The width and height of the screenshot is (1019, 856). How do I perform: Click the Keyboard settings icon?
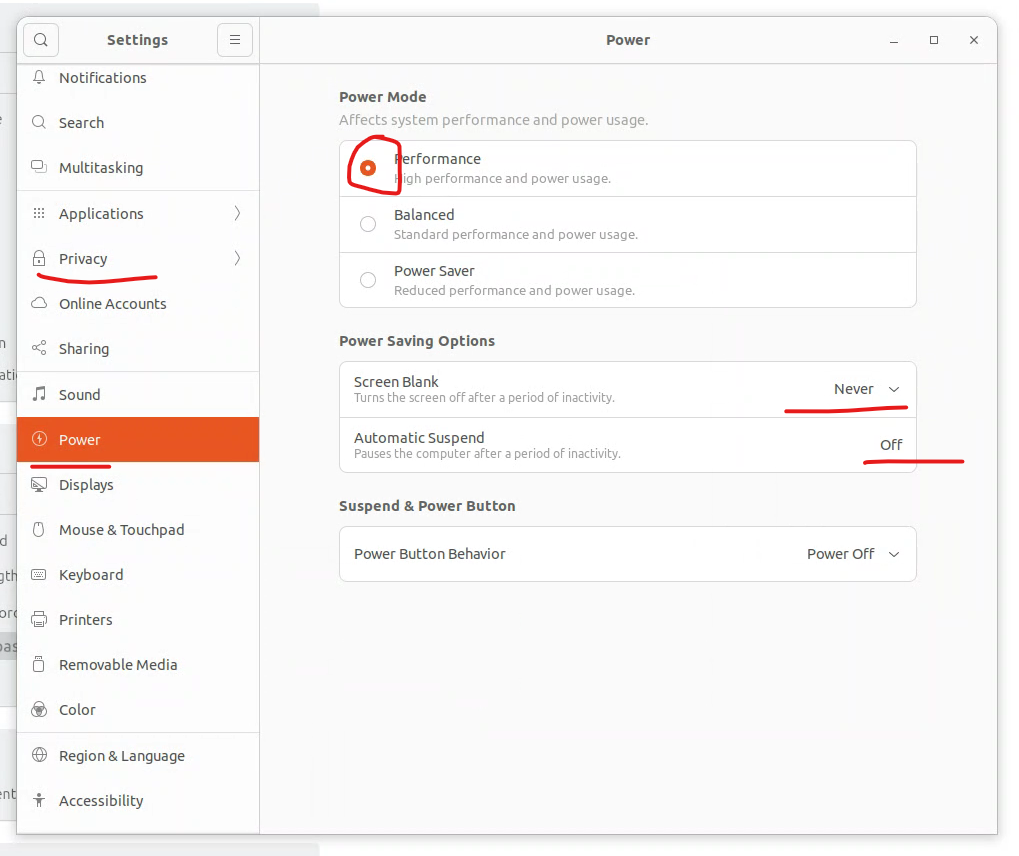[x=38, y=574]
